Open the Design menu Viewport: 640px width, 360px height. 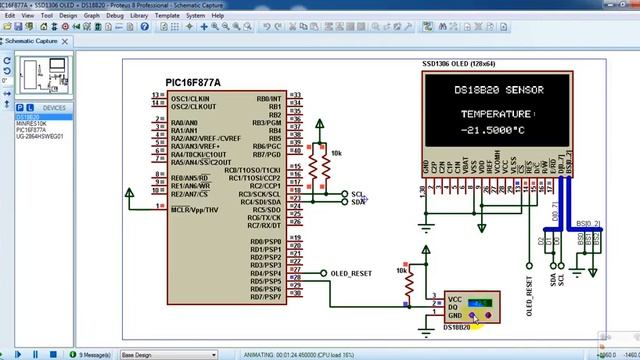pyautogui.click(x=68, y=16)
